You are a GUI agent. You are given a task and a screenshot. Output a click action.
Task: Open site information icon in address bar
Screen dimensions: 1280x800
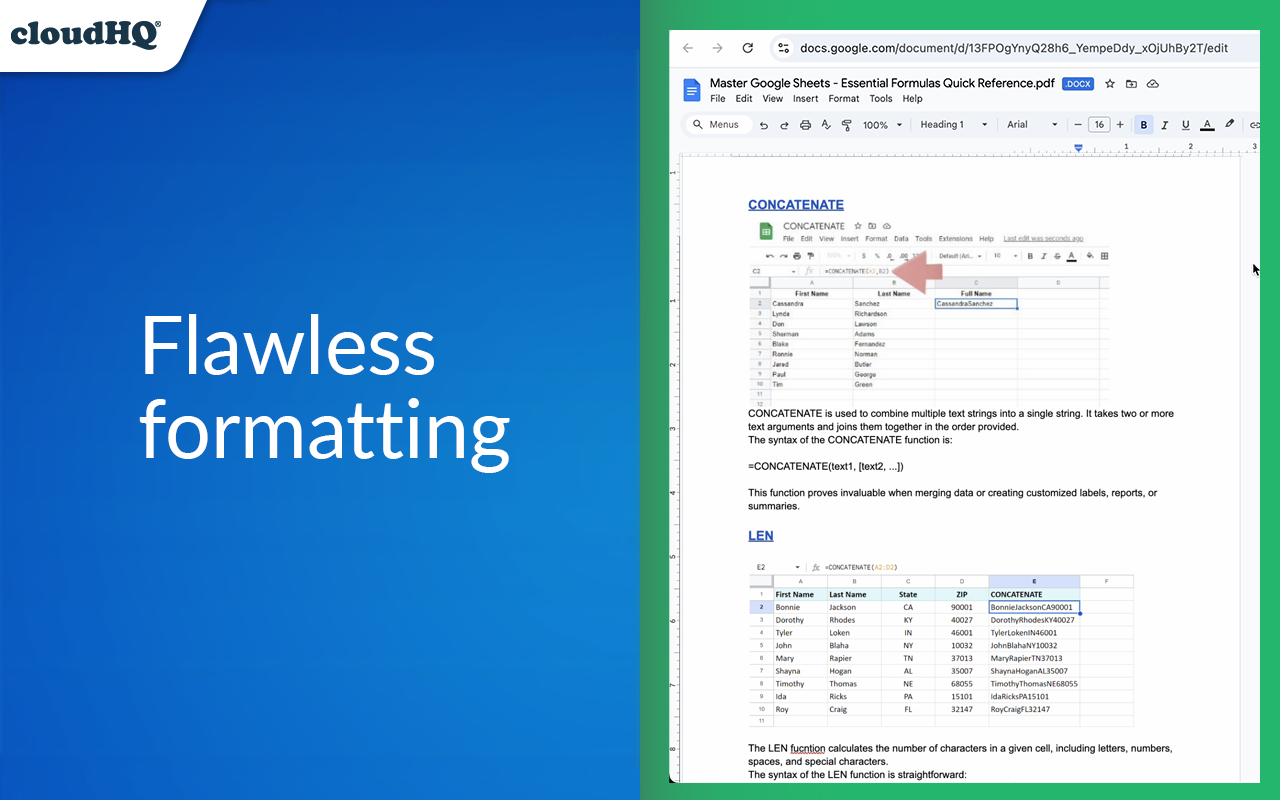click(784, 48)
